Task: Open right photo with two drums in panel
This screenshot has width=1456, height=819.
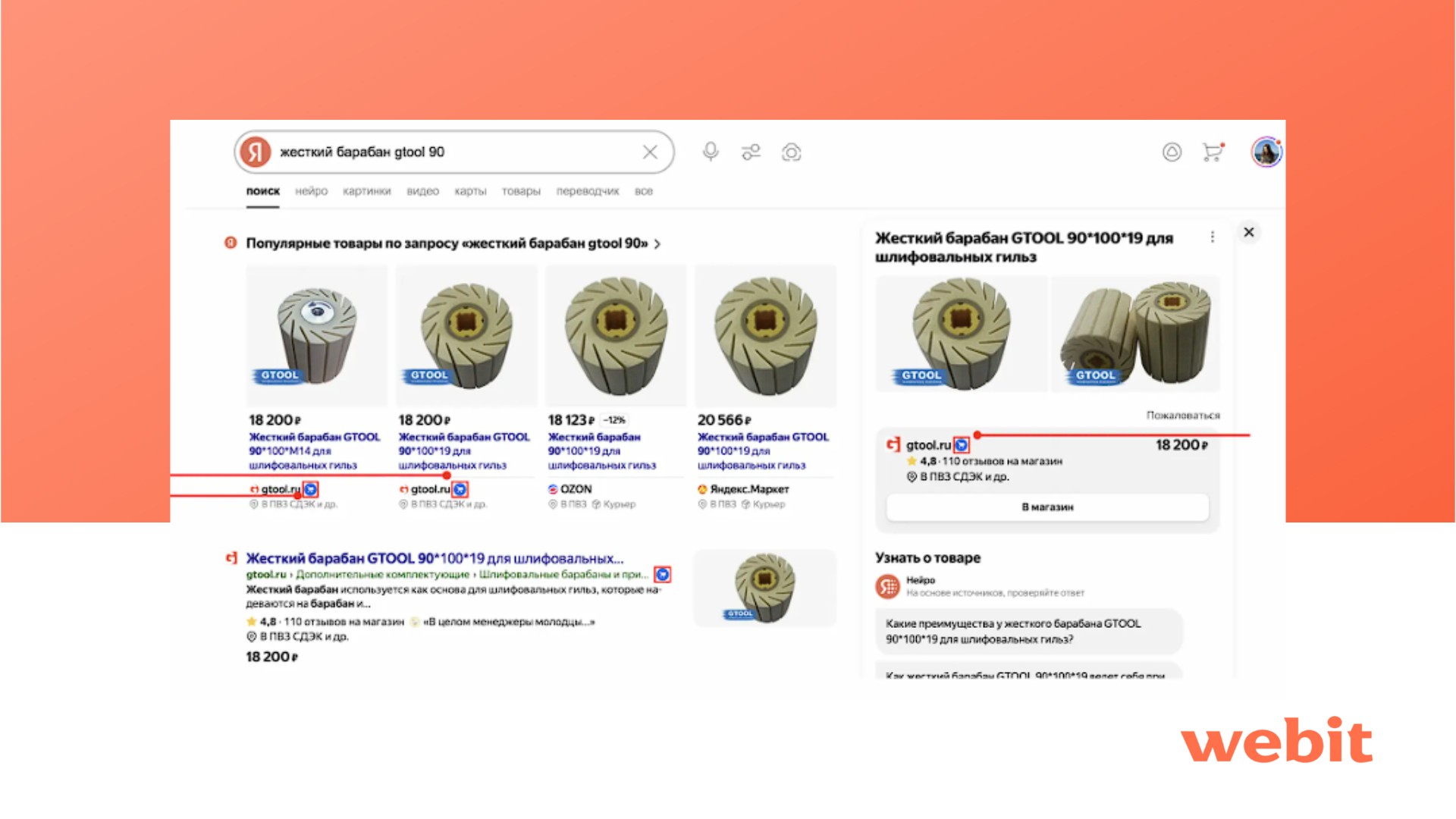Action: tap(1136, 334)
